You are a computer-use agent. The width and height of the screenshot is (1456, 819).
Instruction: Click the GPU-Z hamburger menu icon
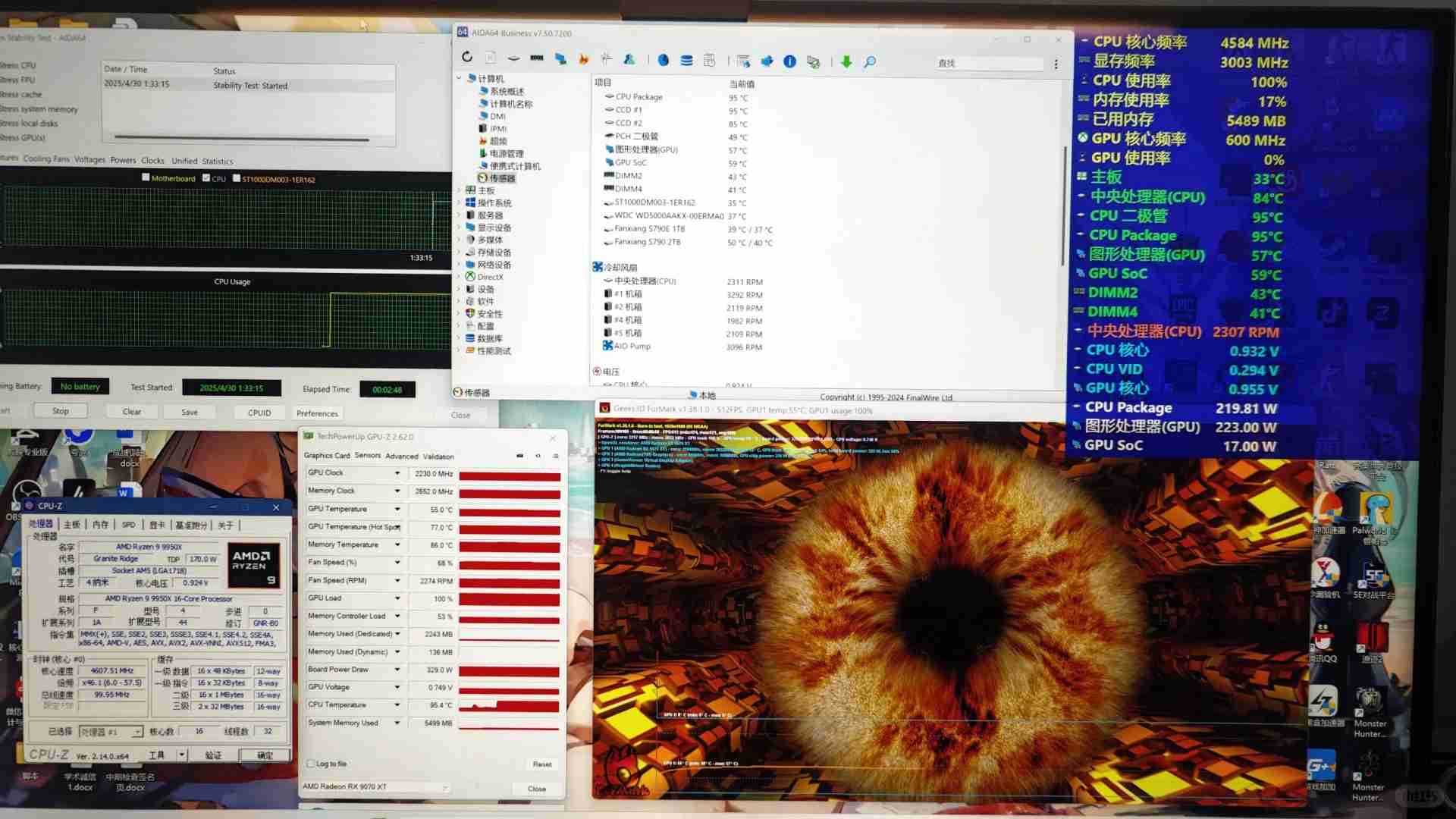[x=556, y=456]
